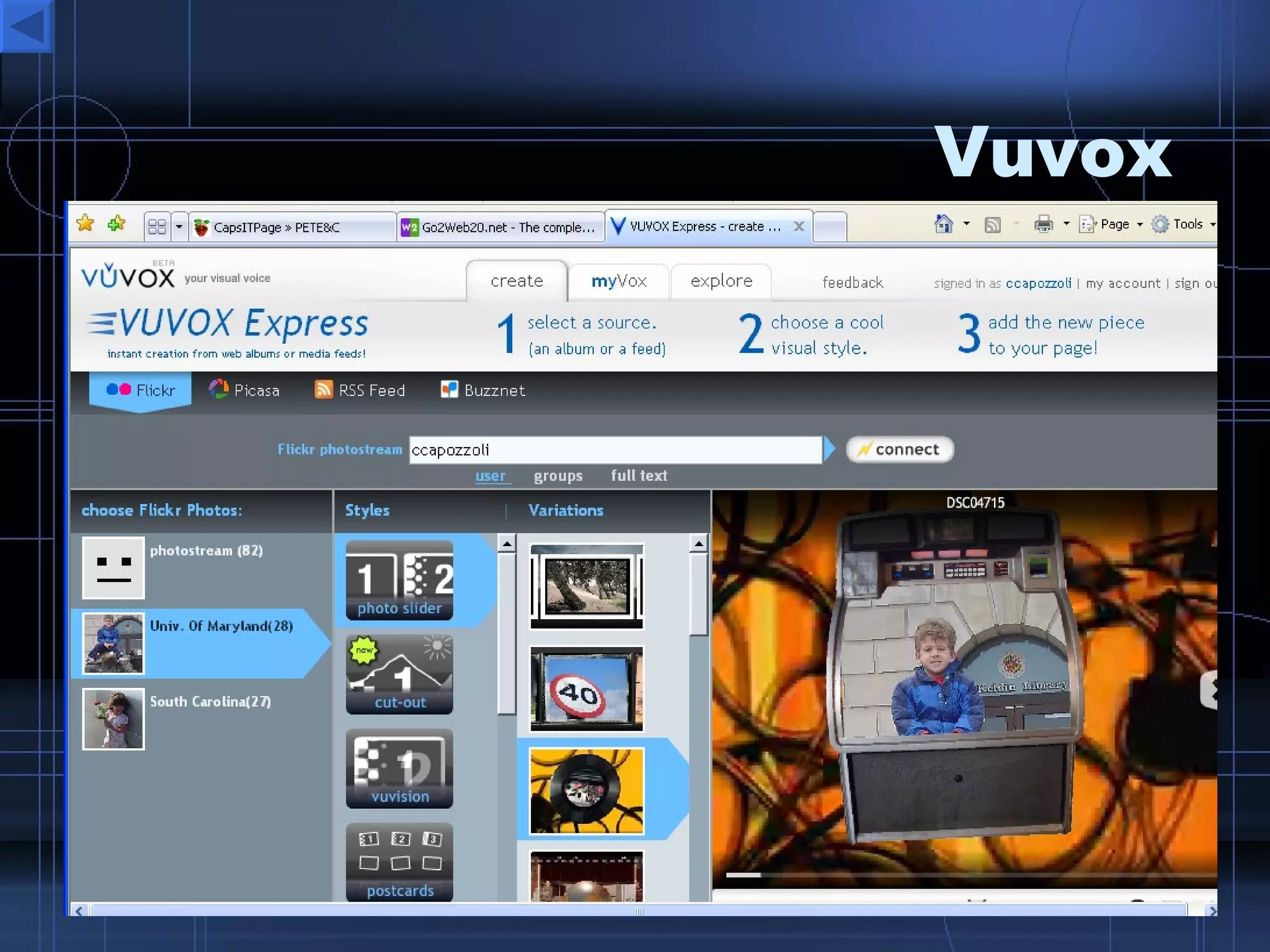Select the user search mode
1270x952 pixels.
click(x=491, y=476)
